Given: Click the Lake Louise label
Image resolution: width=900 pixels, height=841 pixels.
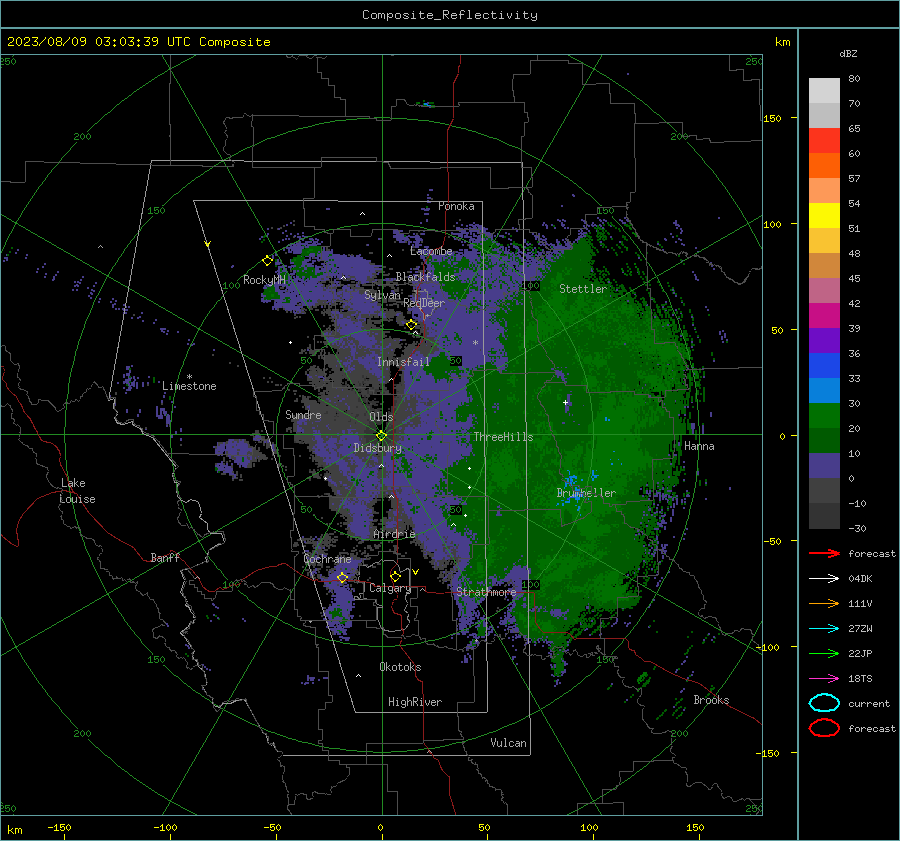Looking at the screenshot, I should tap(77, 491).
